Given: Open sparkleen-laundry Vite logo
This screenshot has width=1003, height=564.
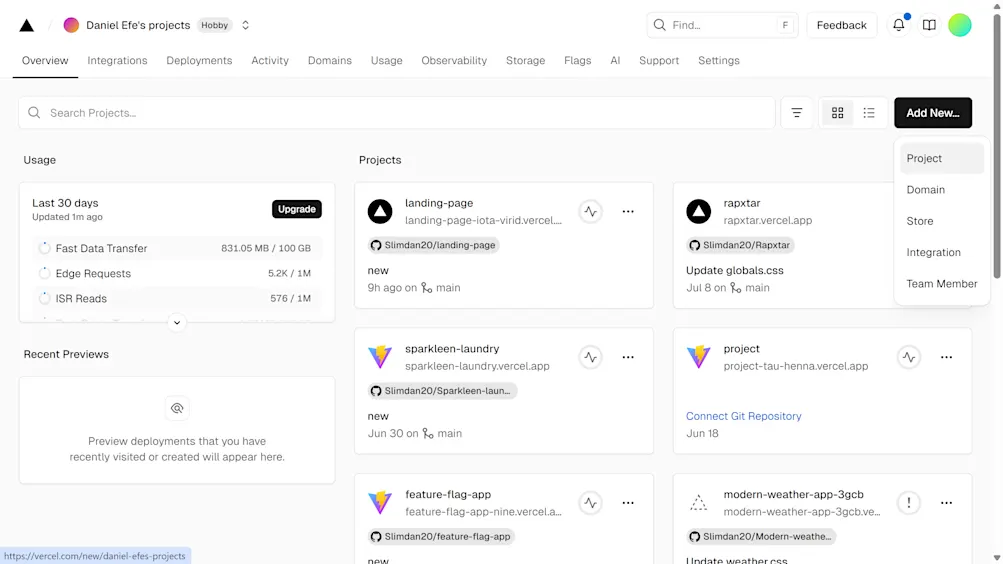Looking at the screenshot, I should pos(380,357).
